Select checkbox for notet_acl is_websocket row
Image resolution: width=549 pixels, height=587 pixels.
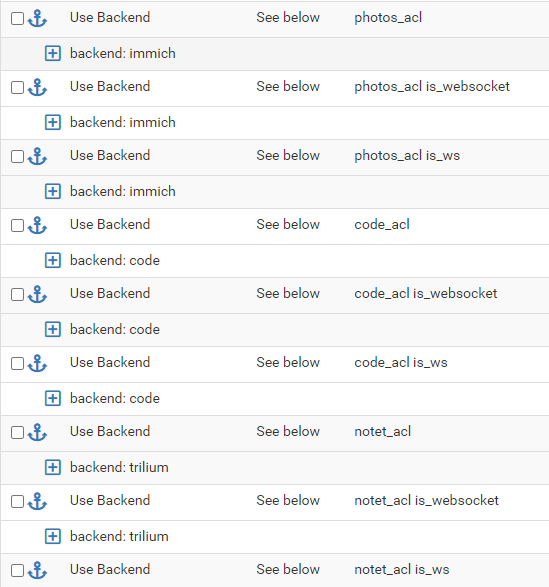click(x=17, y=502)
